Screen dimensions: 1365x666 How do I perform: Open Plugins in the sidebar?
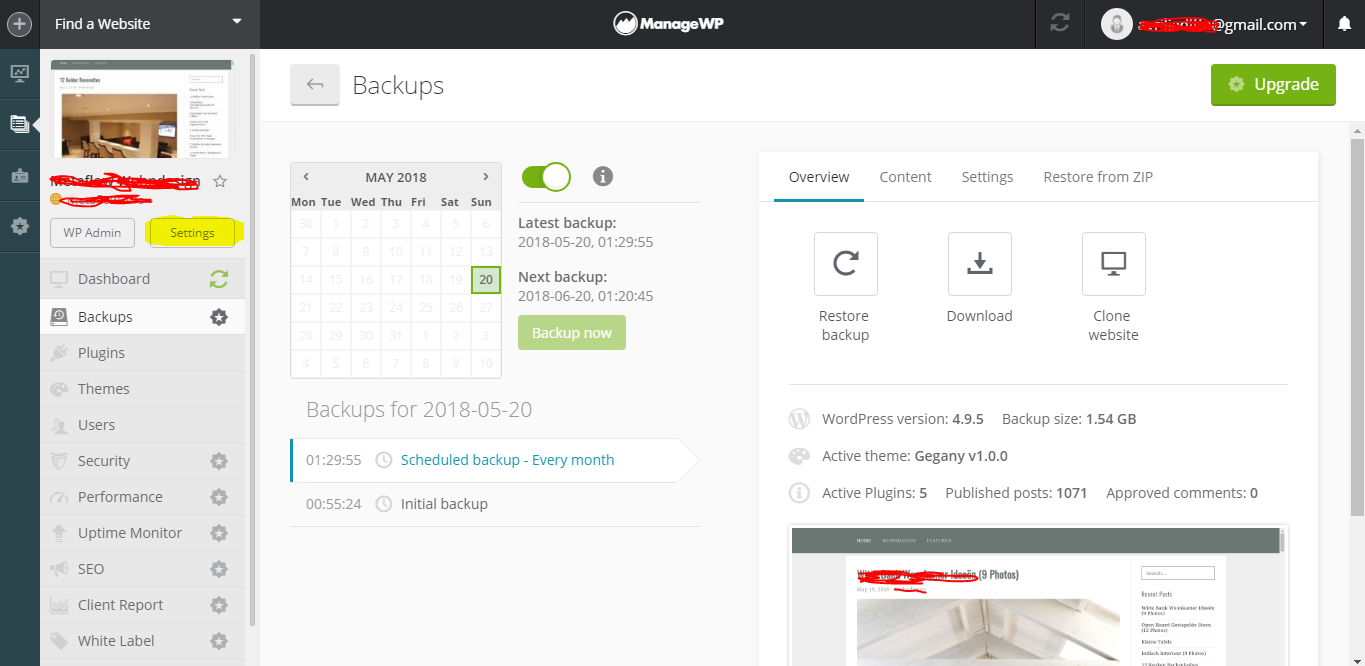point(142,352)
